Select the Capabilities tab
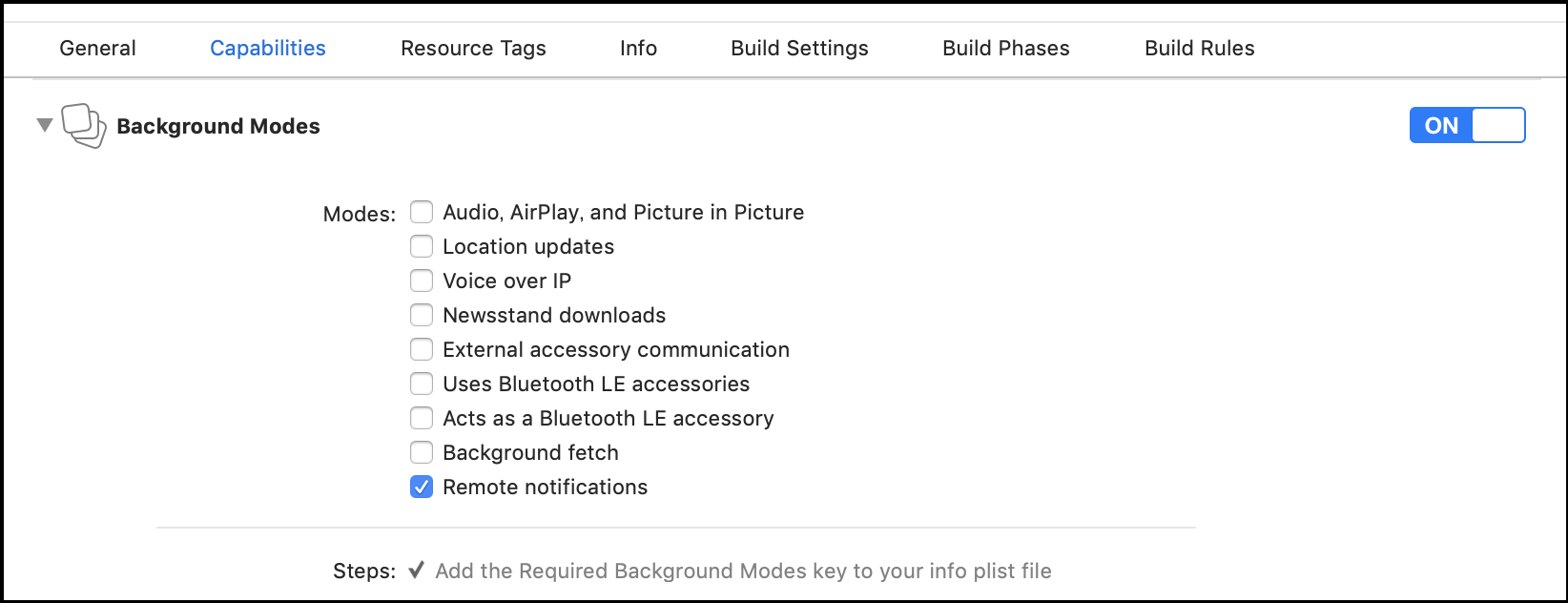Image resolution: width=1568 pixels, height=603 pixels. 267,48
